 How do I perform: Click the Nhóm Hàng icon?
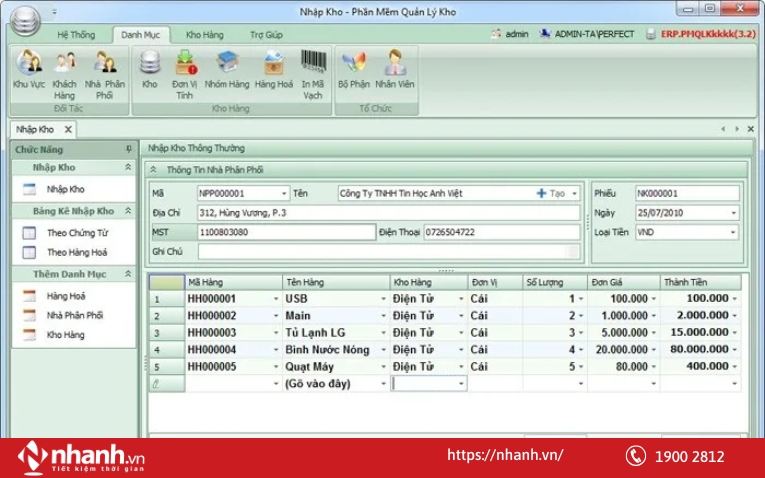tap(227, 66)
